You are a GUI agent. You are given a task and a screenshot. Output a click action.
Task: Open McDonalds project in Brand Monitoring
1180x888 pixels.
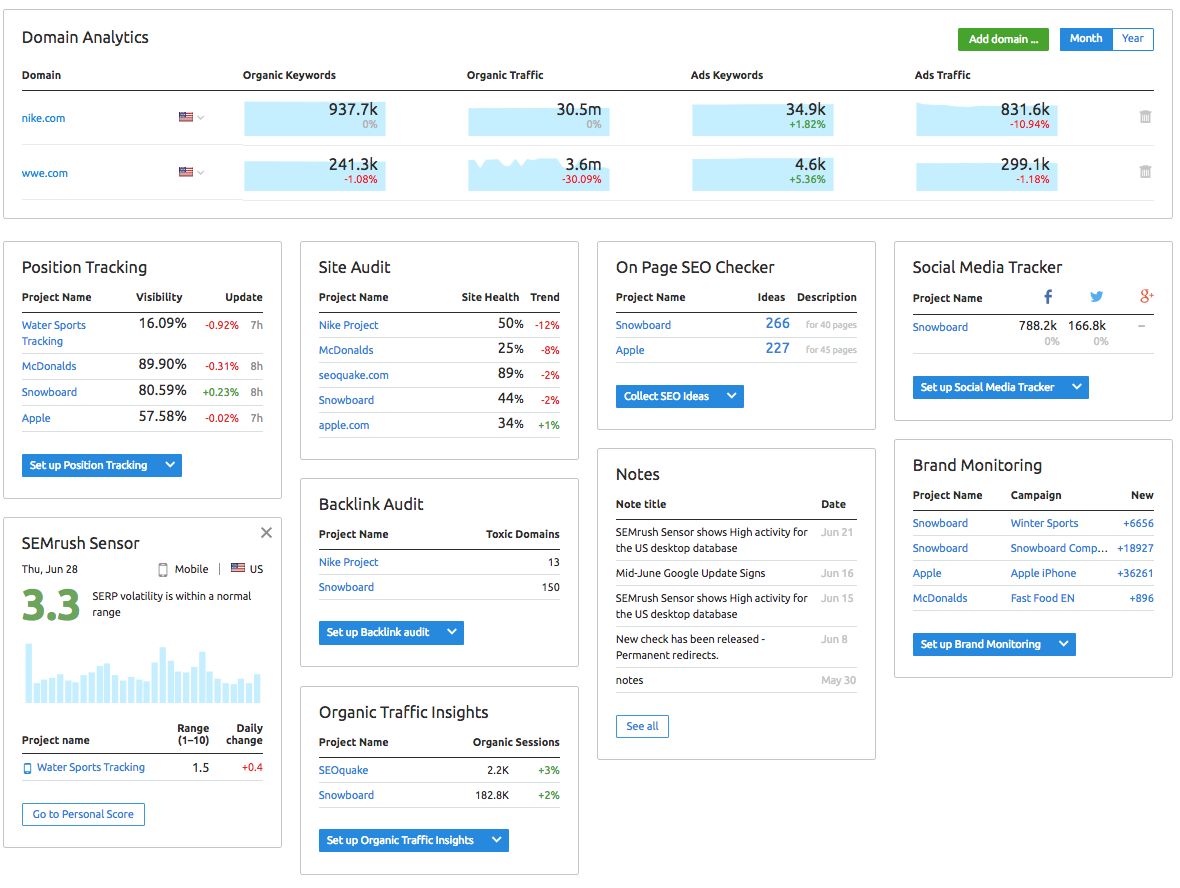(940, 598)
